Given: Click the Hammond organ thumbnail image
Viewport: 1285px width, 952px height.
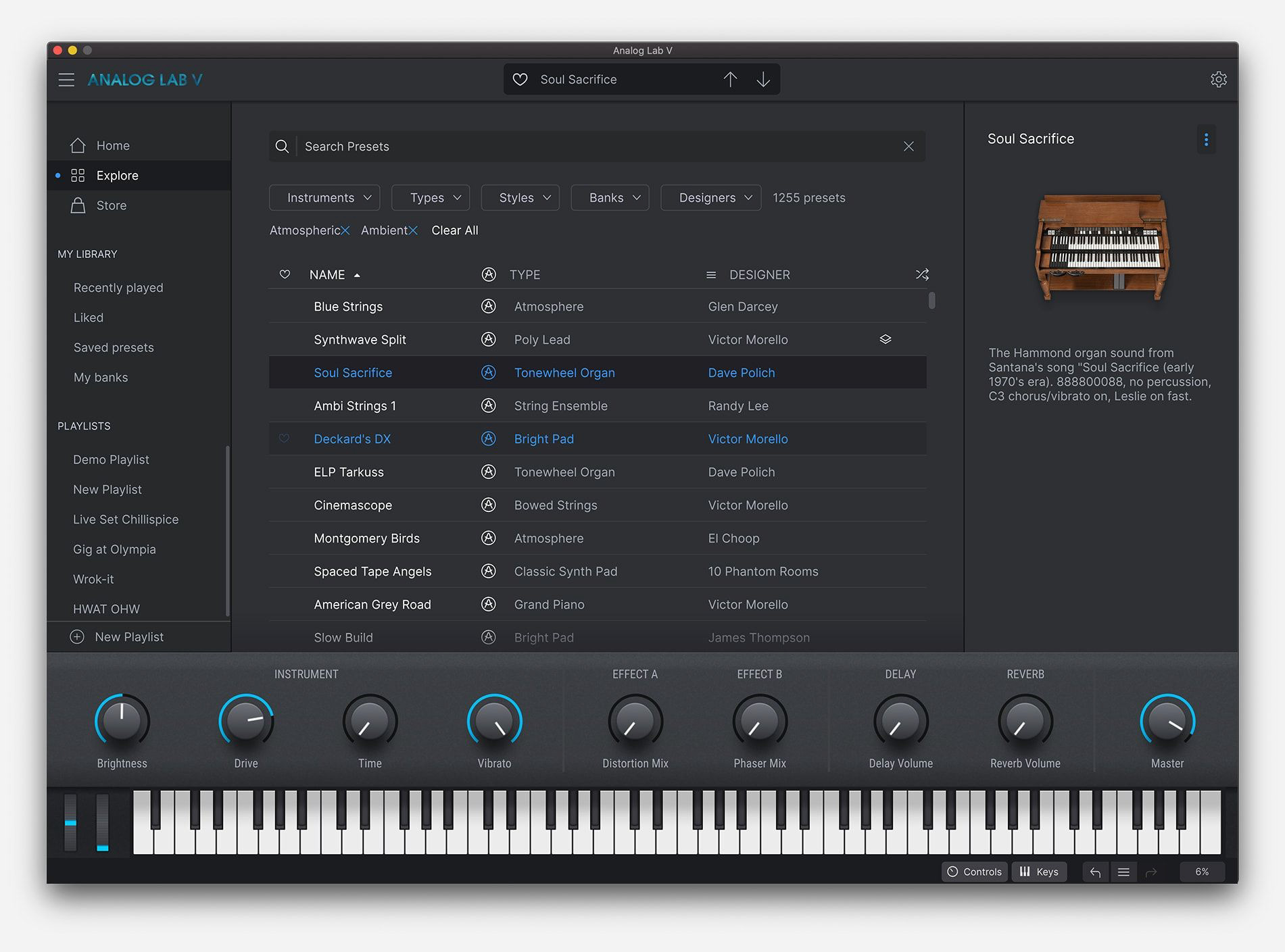Looking at the screenshot, I should 1101,247.
